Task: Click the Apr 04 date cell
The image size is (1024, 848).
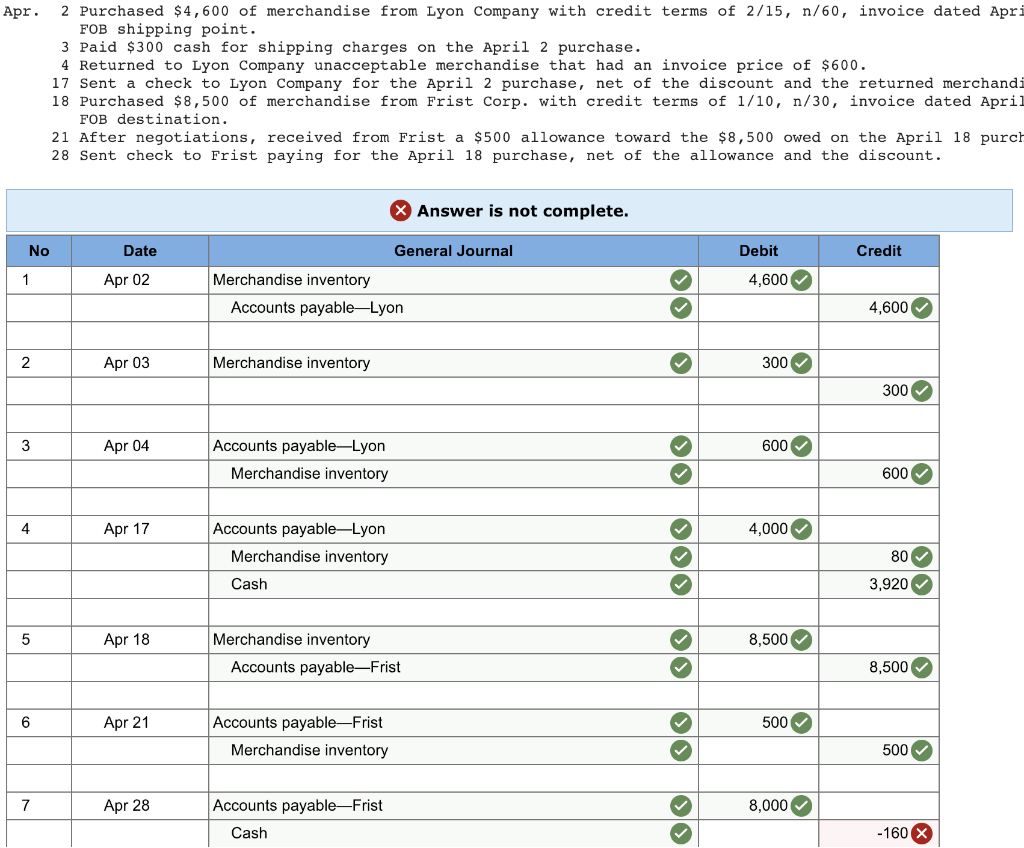Action: pos(140,446)
